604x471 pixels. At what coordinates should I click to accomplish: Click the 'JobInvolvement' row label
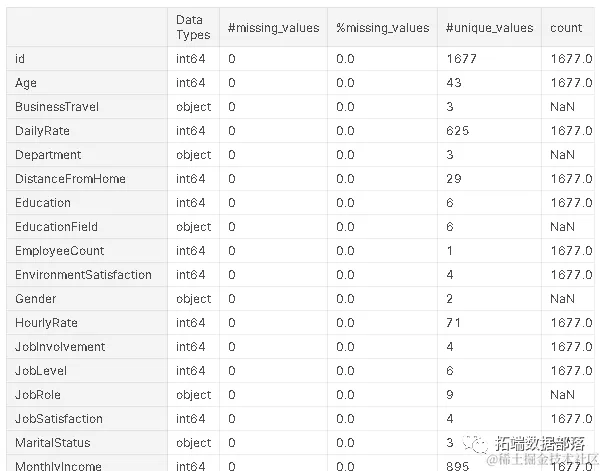coord(60,347)
